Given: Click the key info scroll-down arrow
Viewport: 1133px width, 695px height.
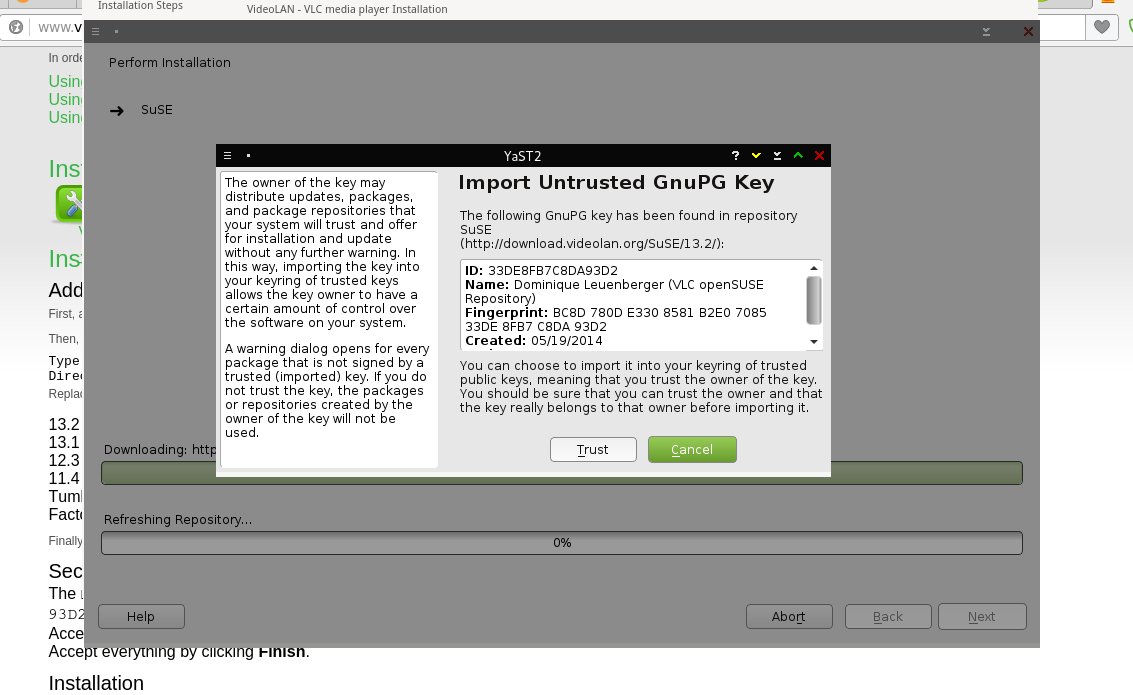Looking at the screenshot, I should pyautogui.click(x=814, y=342).
